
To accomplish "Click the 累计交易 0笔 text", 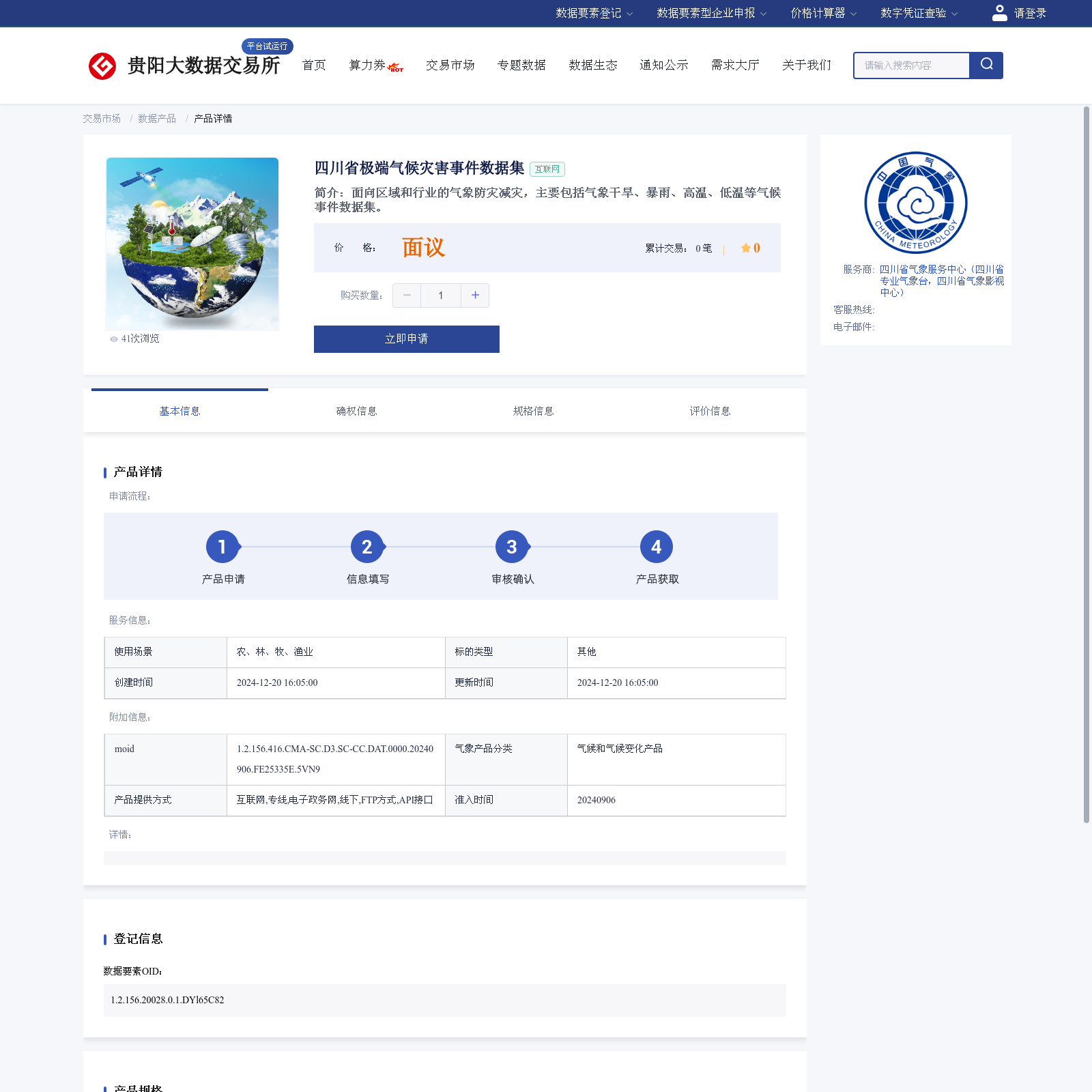I will coord(678,248).
